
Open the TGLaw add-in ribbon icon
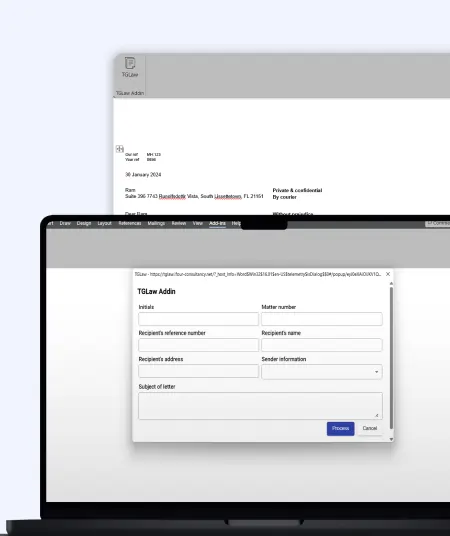[x=130, y=67]
